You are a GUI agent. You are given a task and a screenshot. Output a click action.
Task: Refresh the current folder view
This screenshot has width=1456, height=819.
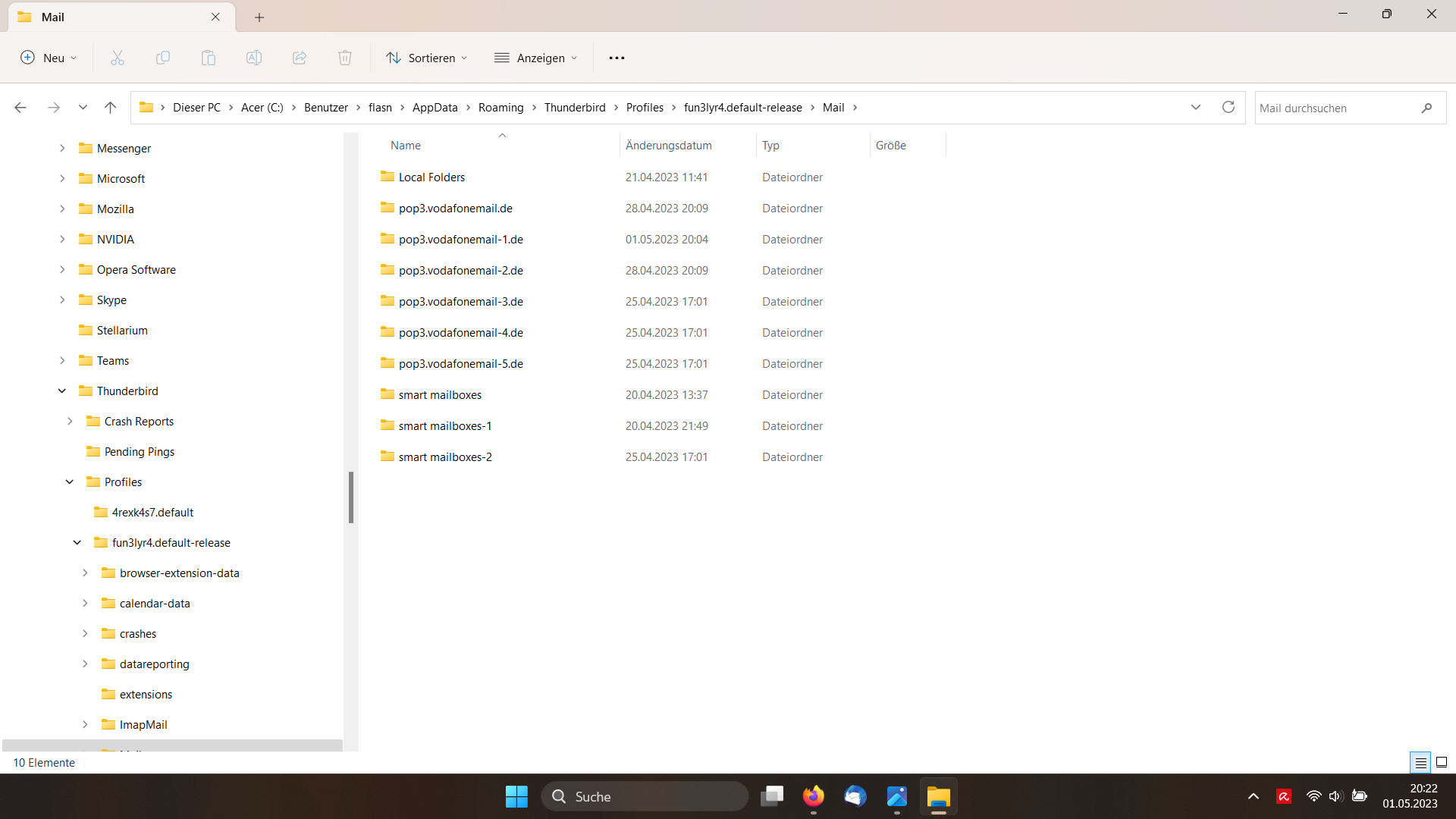point(1228,107)
